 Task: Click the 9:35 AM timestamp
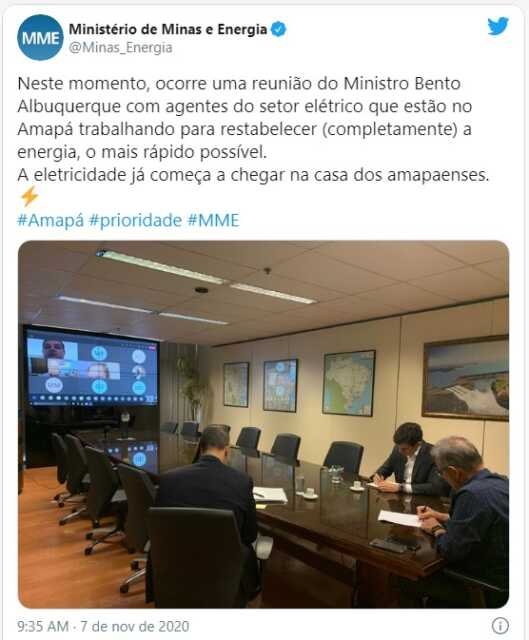(43, 626)
